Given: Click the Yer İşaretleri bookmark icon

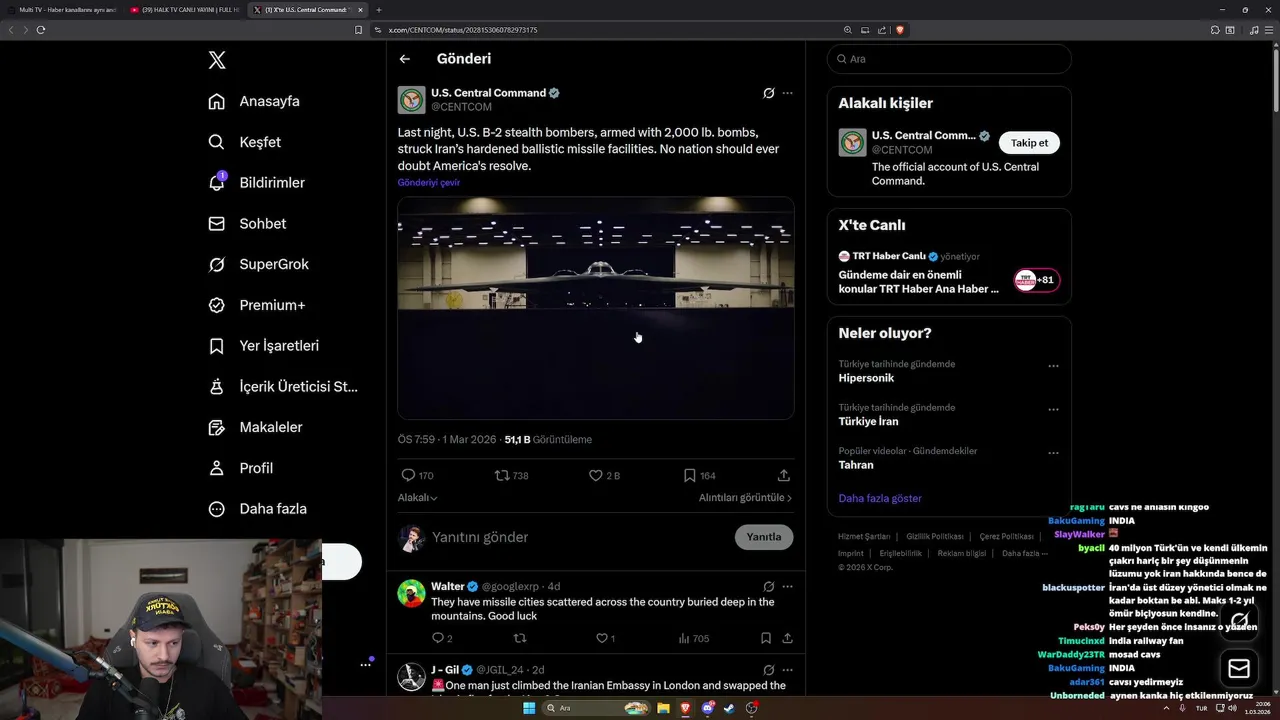Looking at the screenshot, I should point(216,346).
